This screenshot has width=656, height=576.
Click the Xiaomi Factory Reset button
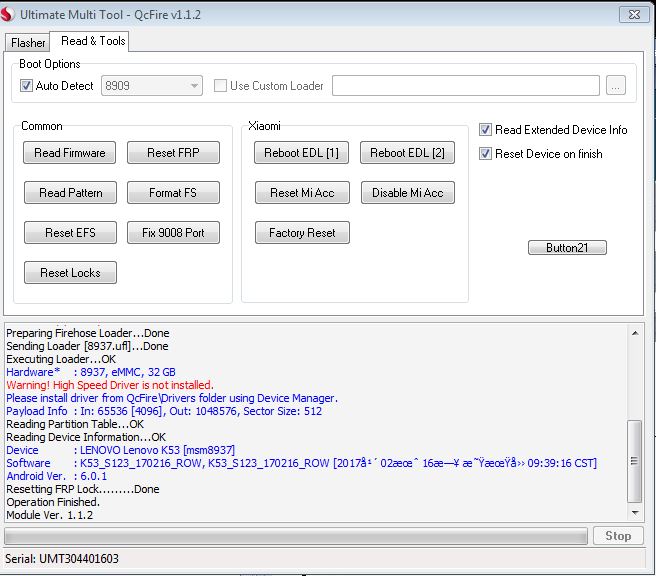click(302, 233)
